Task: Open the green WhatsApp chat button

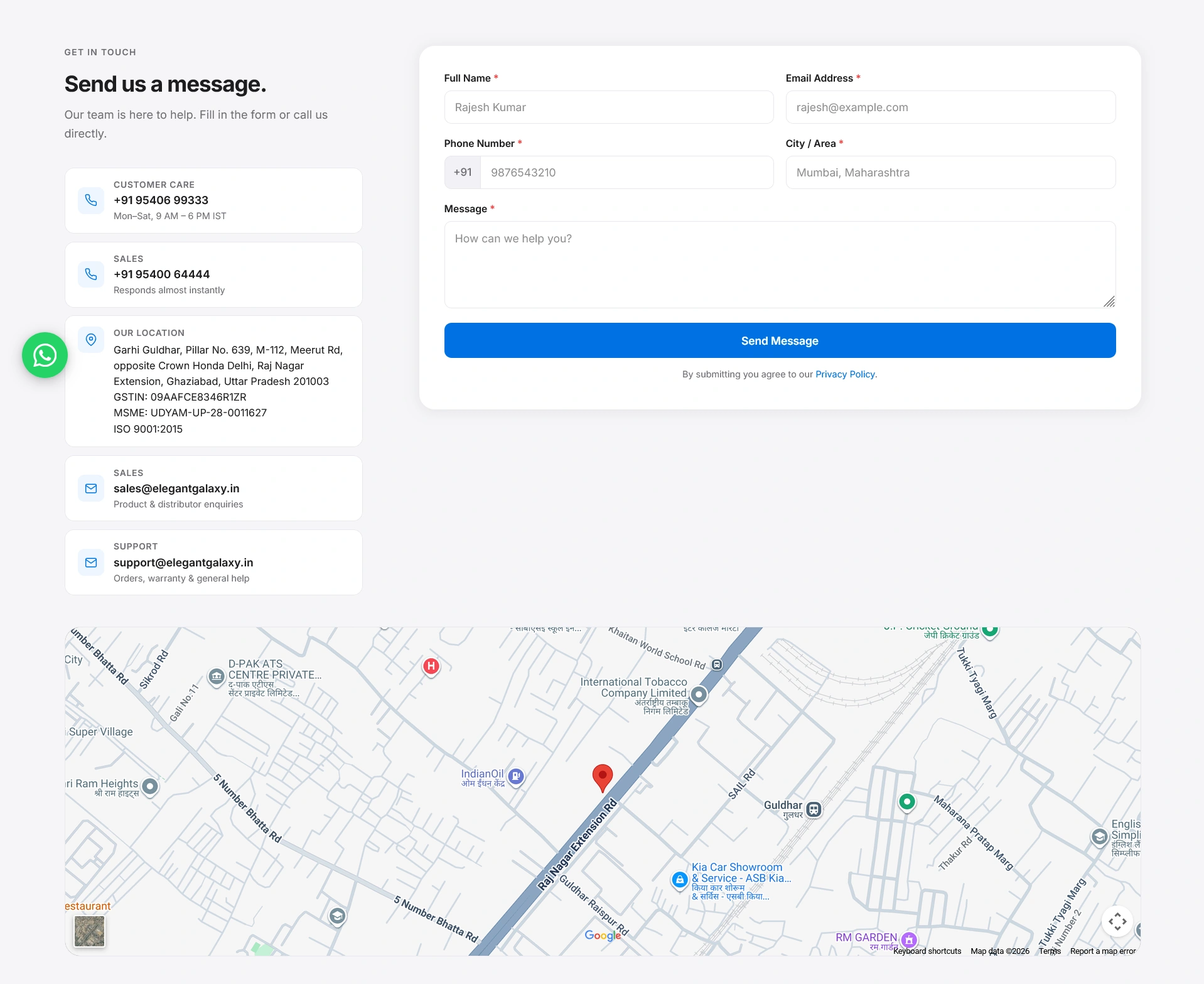Action: point(45,355)
